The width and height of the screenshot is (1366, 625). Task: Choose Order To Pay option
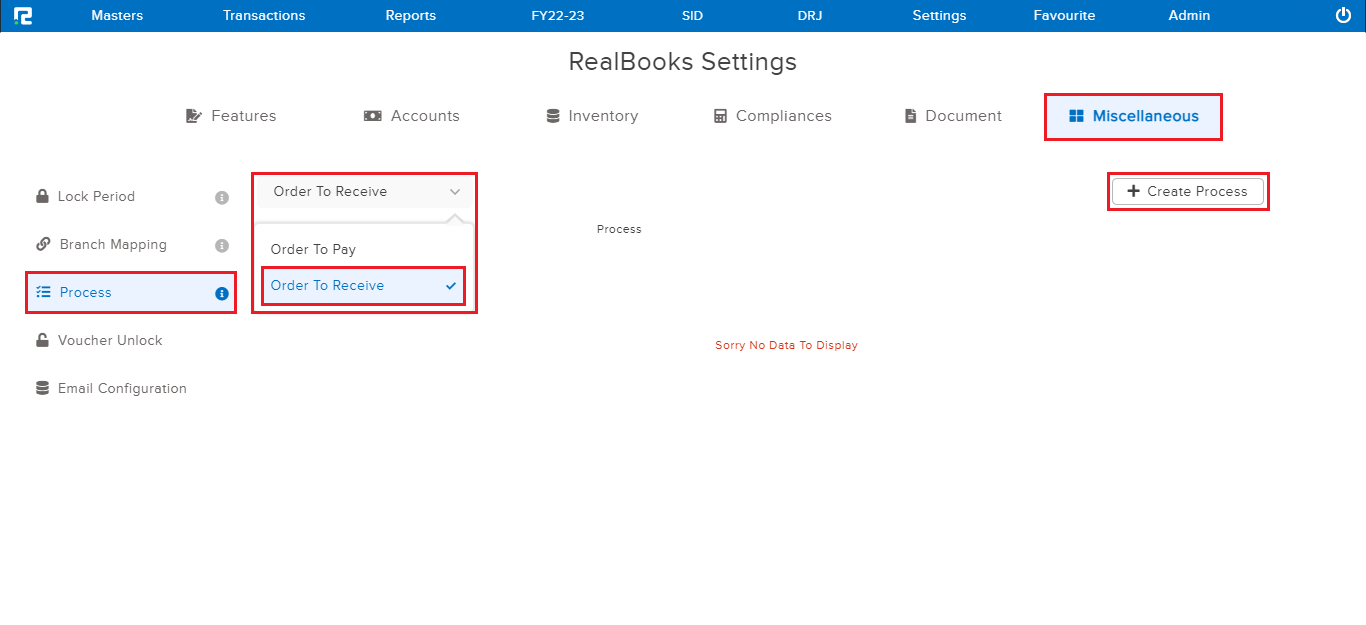[x=313, y=250]
